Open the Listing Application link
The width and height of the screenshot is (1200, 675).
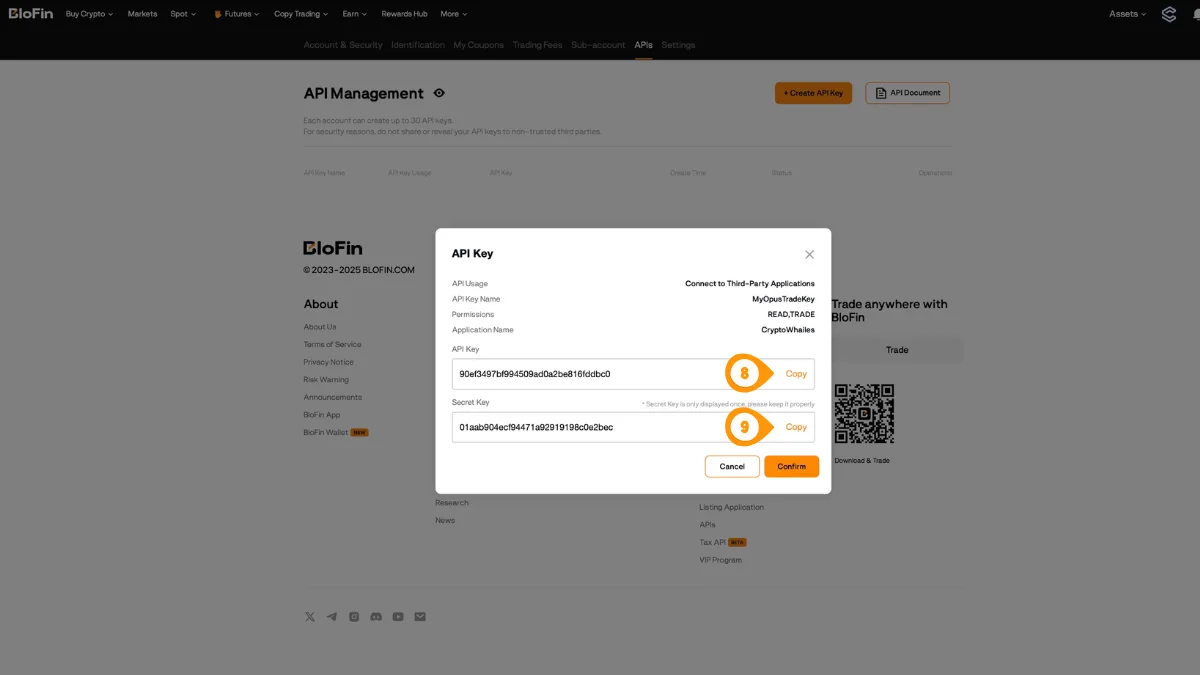pos(731,507)
